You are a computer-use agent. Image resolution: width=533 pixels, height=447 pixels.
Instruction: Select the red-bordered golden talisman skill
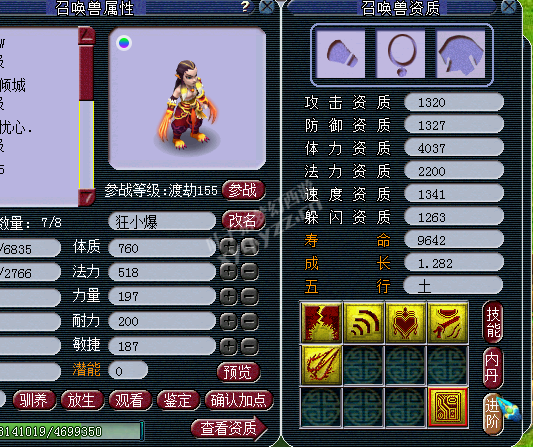448,407
